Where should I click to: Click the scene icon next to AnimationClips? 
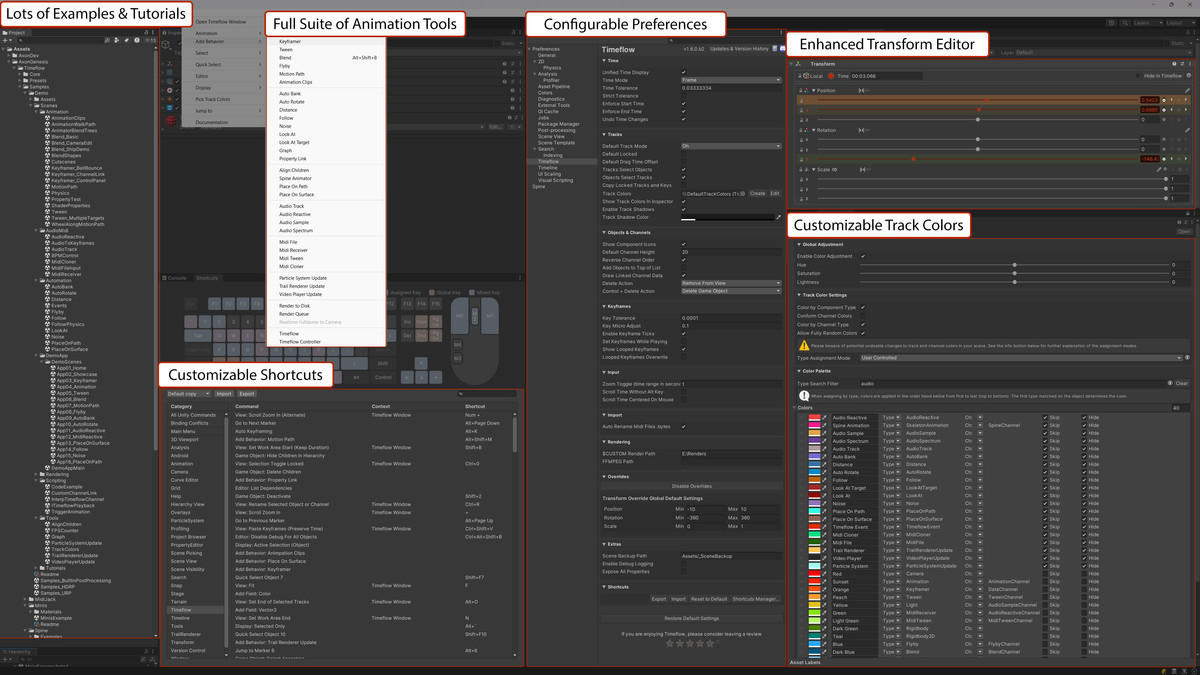[48, 119]
